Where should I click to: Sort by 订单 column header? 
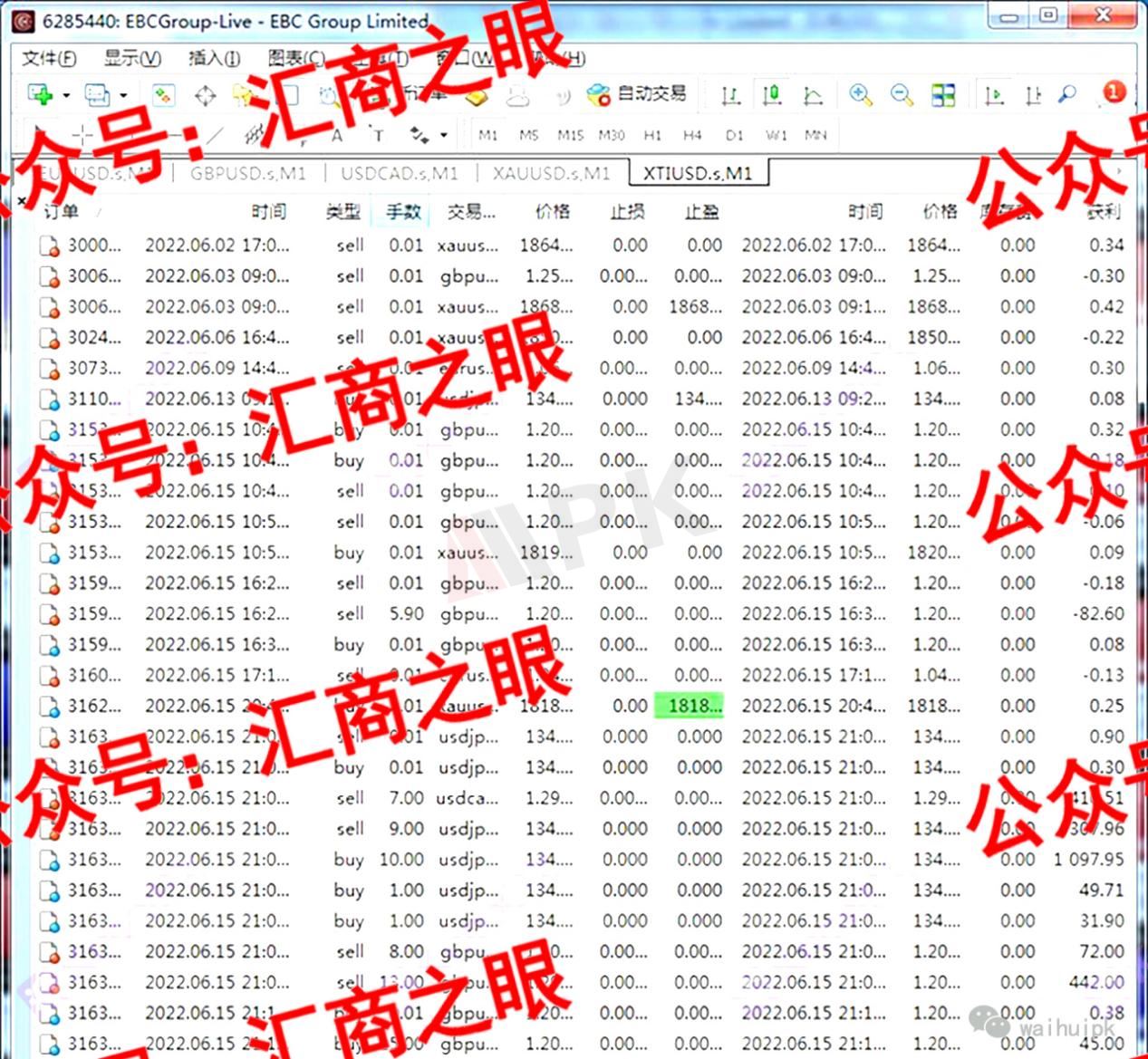(x=61, y=212)
